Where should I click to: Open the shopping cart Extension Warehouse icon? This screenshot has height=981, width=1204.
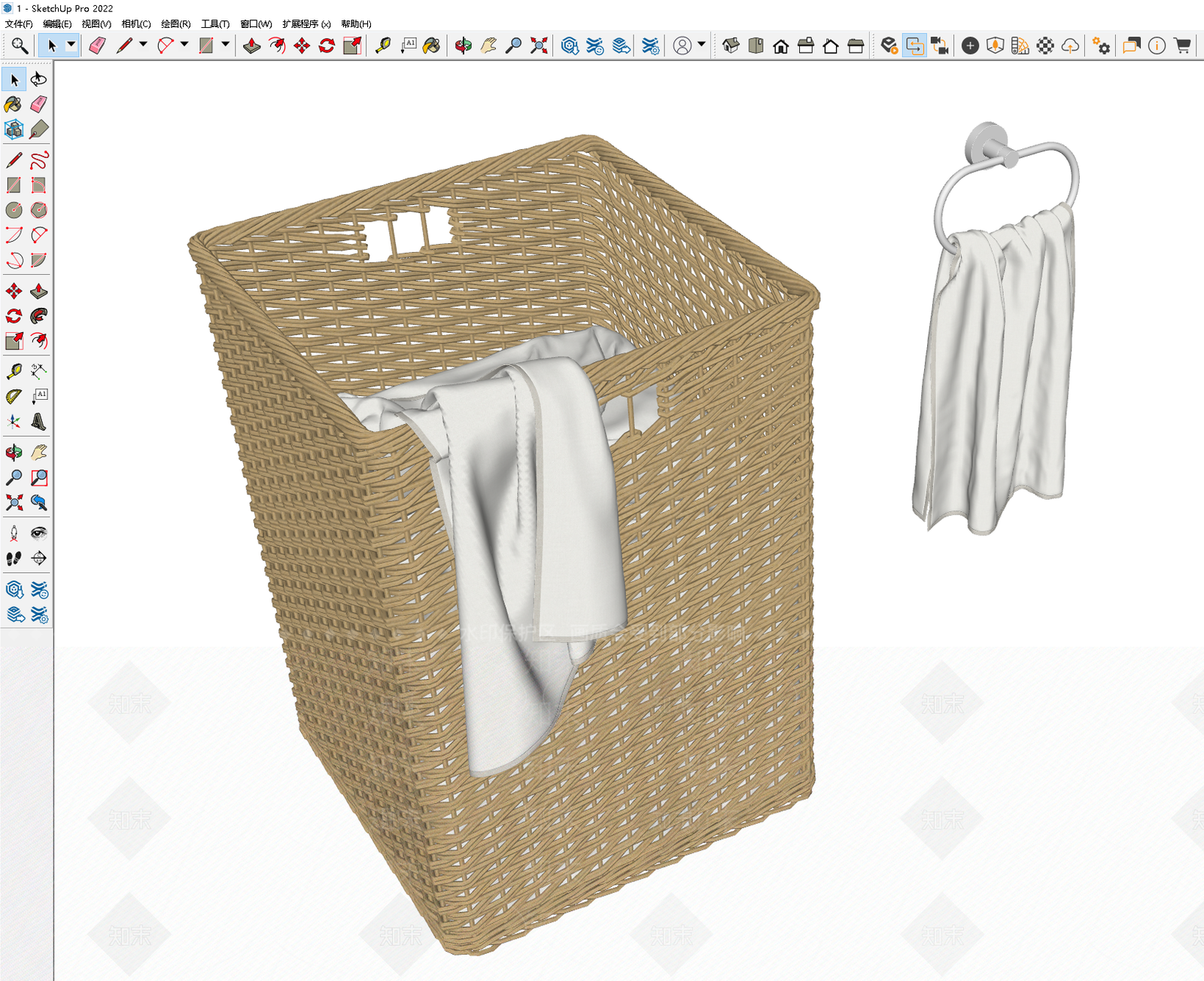pyautogui.click(x=1182, y=46)
